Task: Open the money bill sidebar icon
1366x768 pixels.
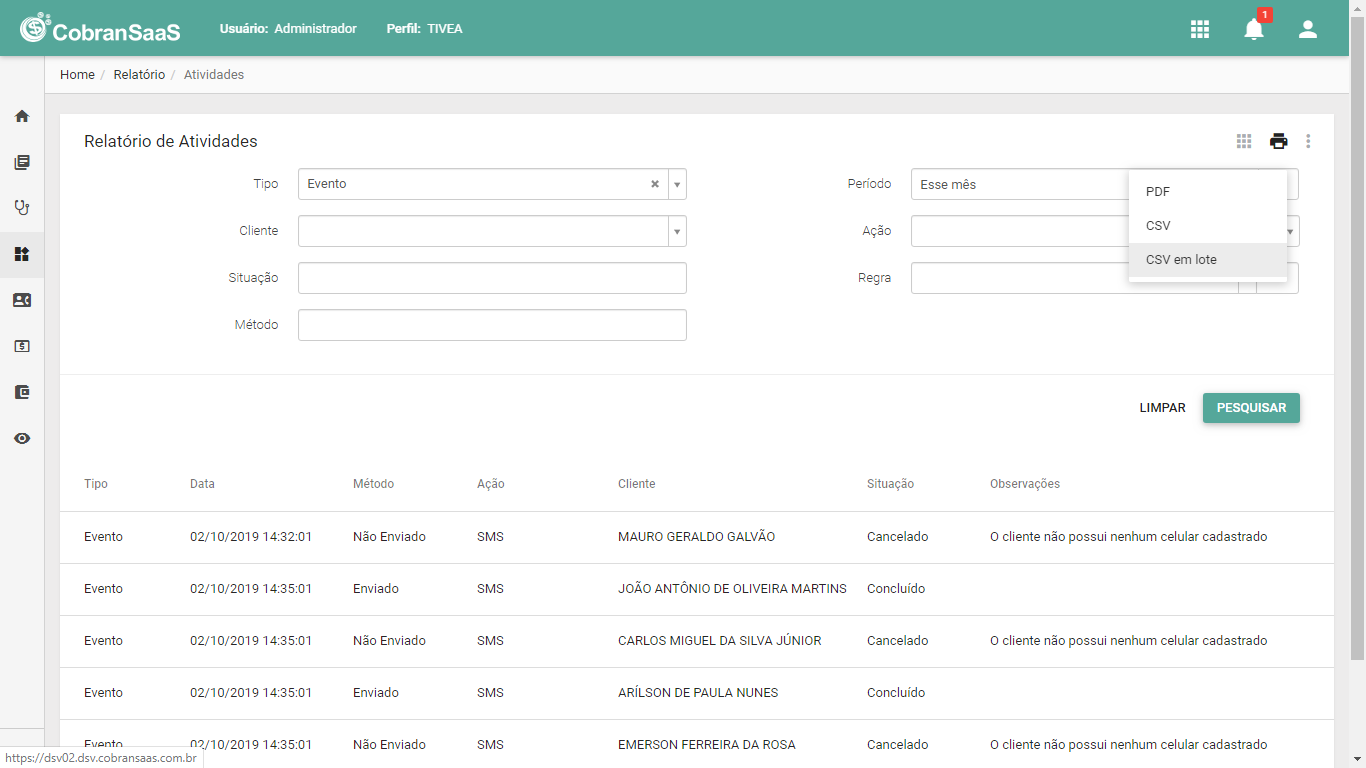Action: 22,346
